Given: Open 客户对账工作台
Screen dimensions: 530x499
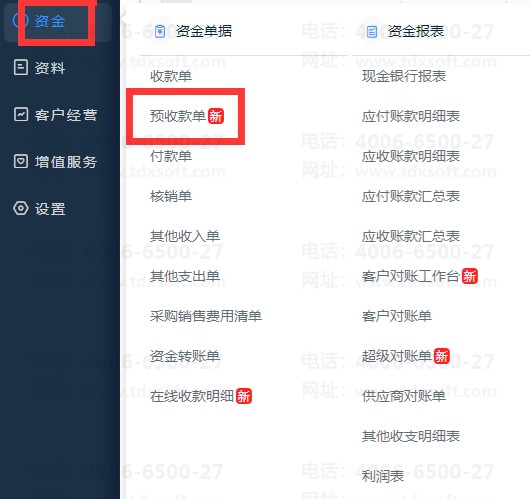Looking at the screenshot, I should click(x=411, y=276).
